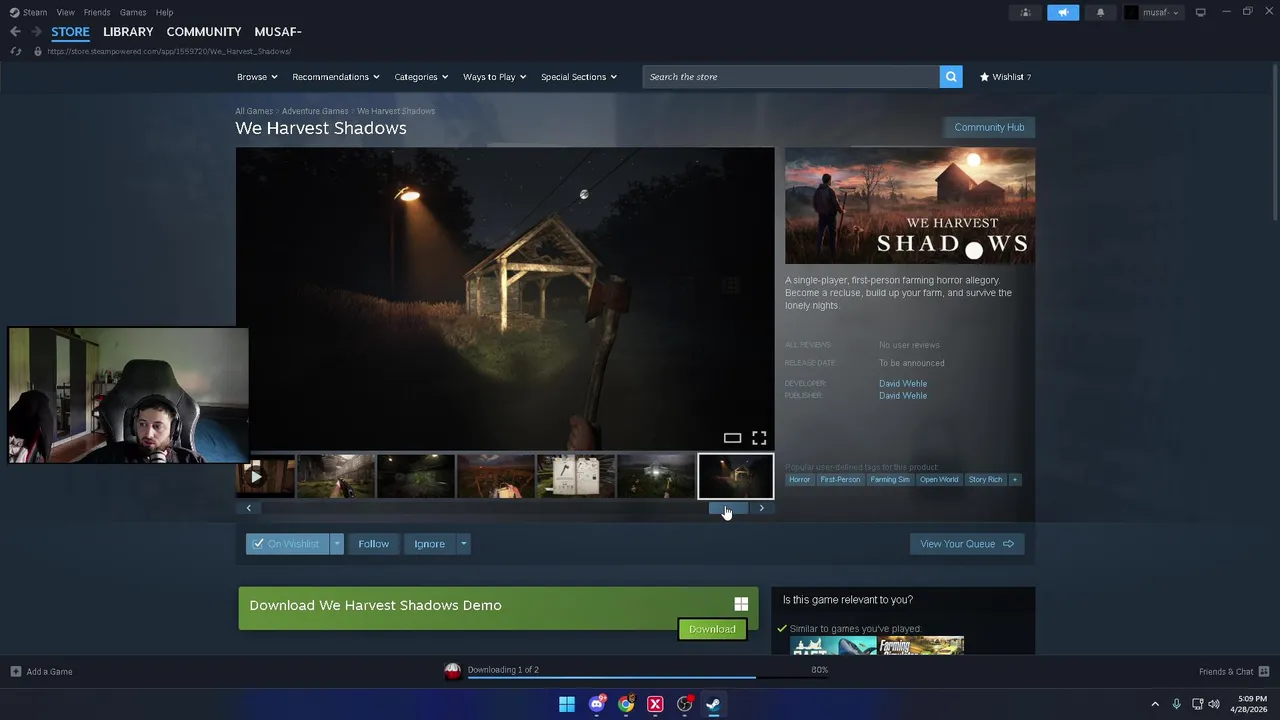Open the musaf- account dropdown
Screen dimensions: 1280x720
point(1152,12)
